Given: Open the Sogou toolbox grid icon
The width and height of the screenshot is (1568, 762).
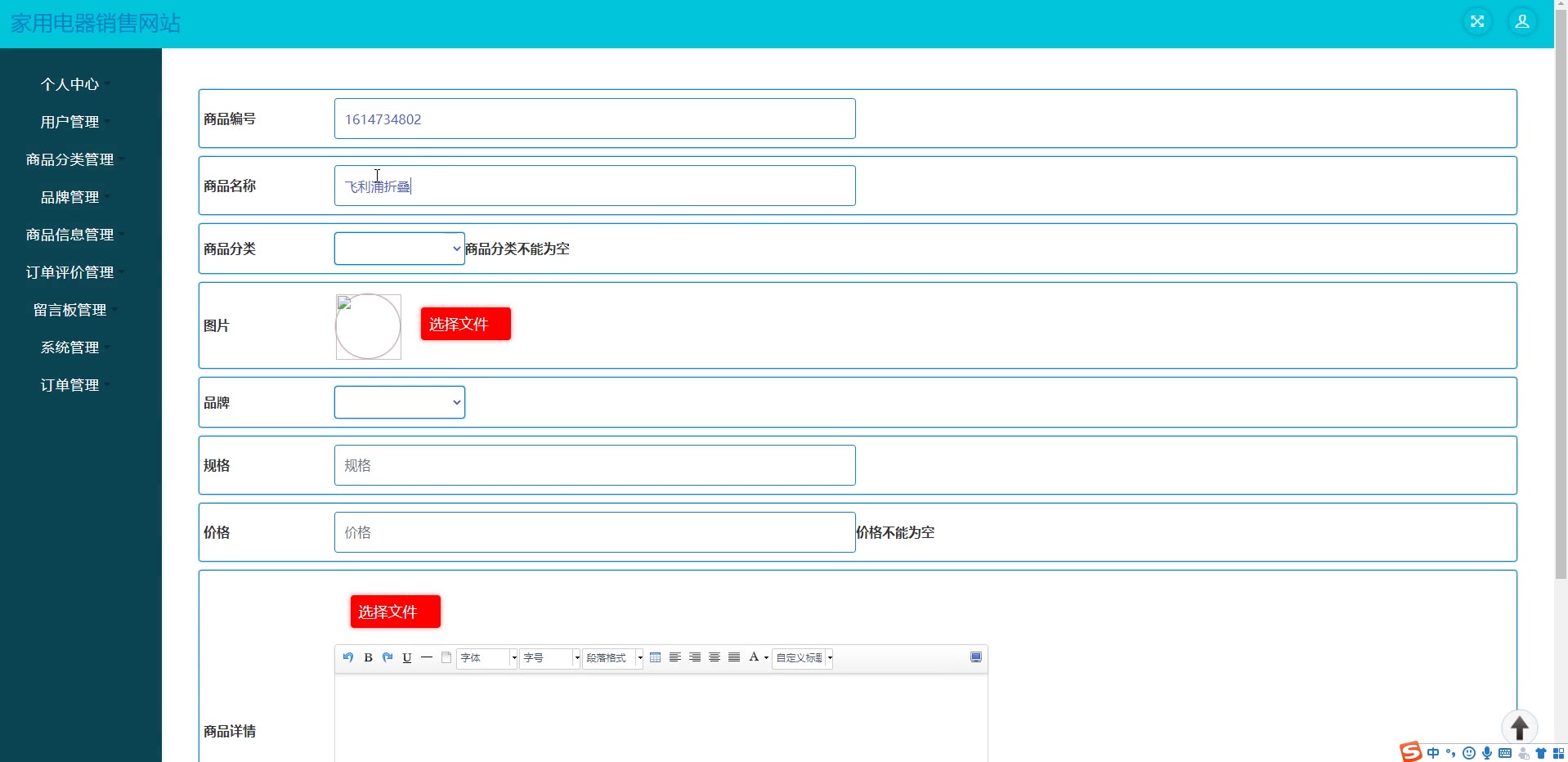Looking at the screenshot, I should point(1558,753).
